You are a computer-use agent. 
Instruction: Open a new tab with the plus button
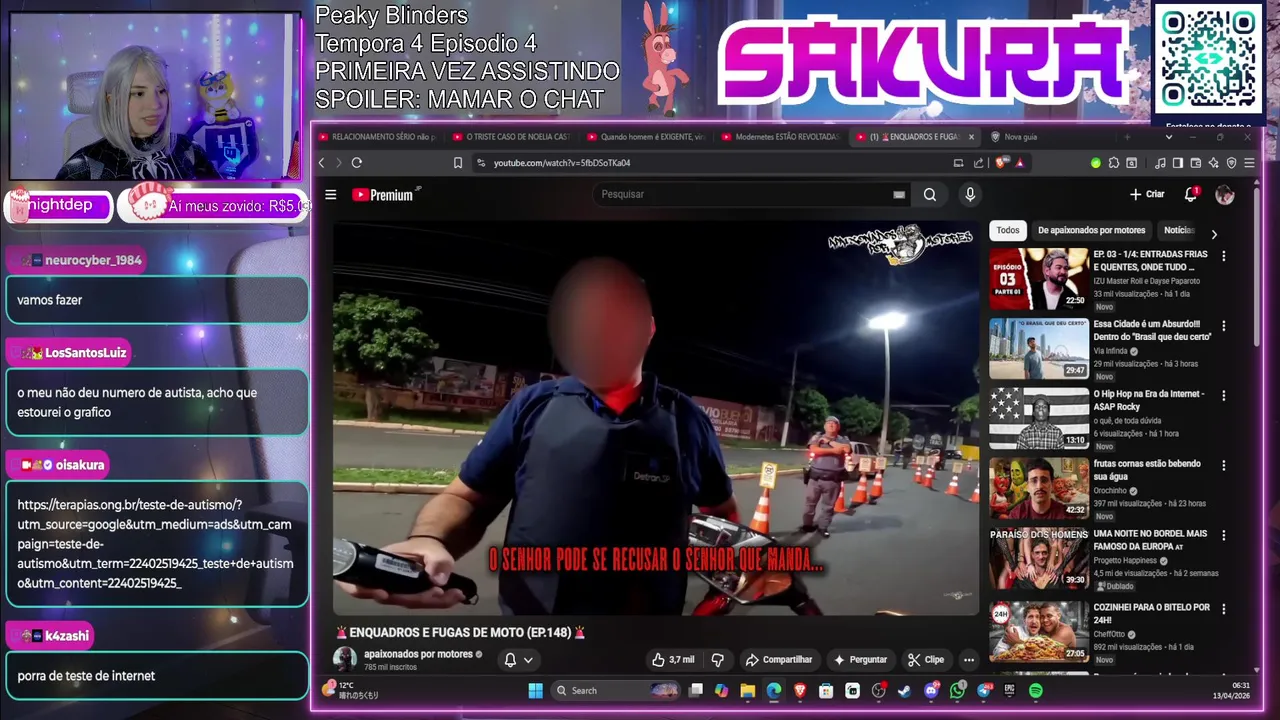coord(1127,137)
